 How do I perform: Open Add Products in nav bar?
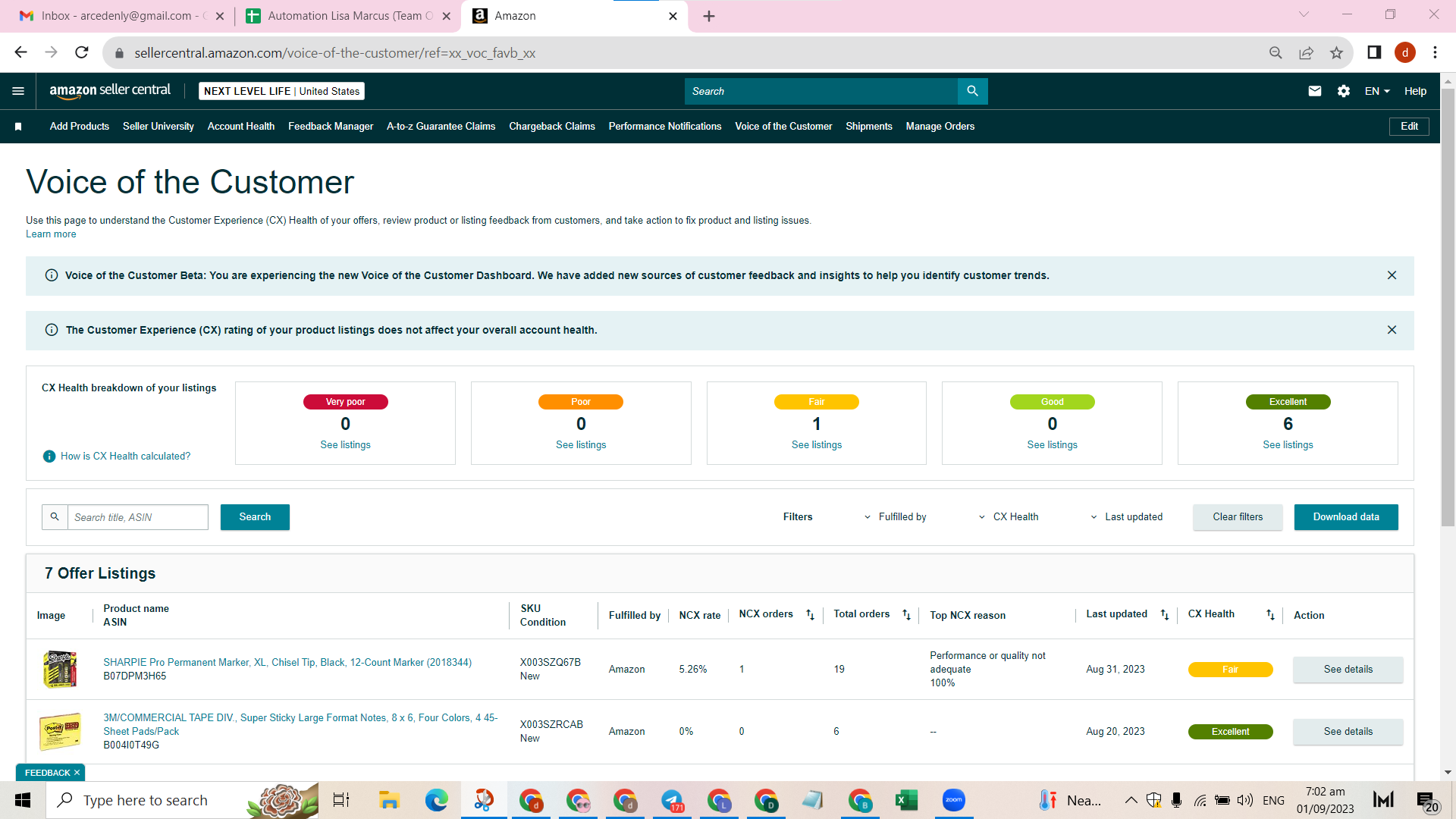[x=80, y=127]
